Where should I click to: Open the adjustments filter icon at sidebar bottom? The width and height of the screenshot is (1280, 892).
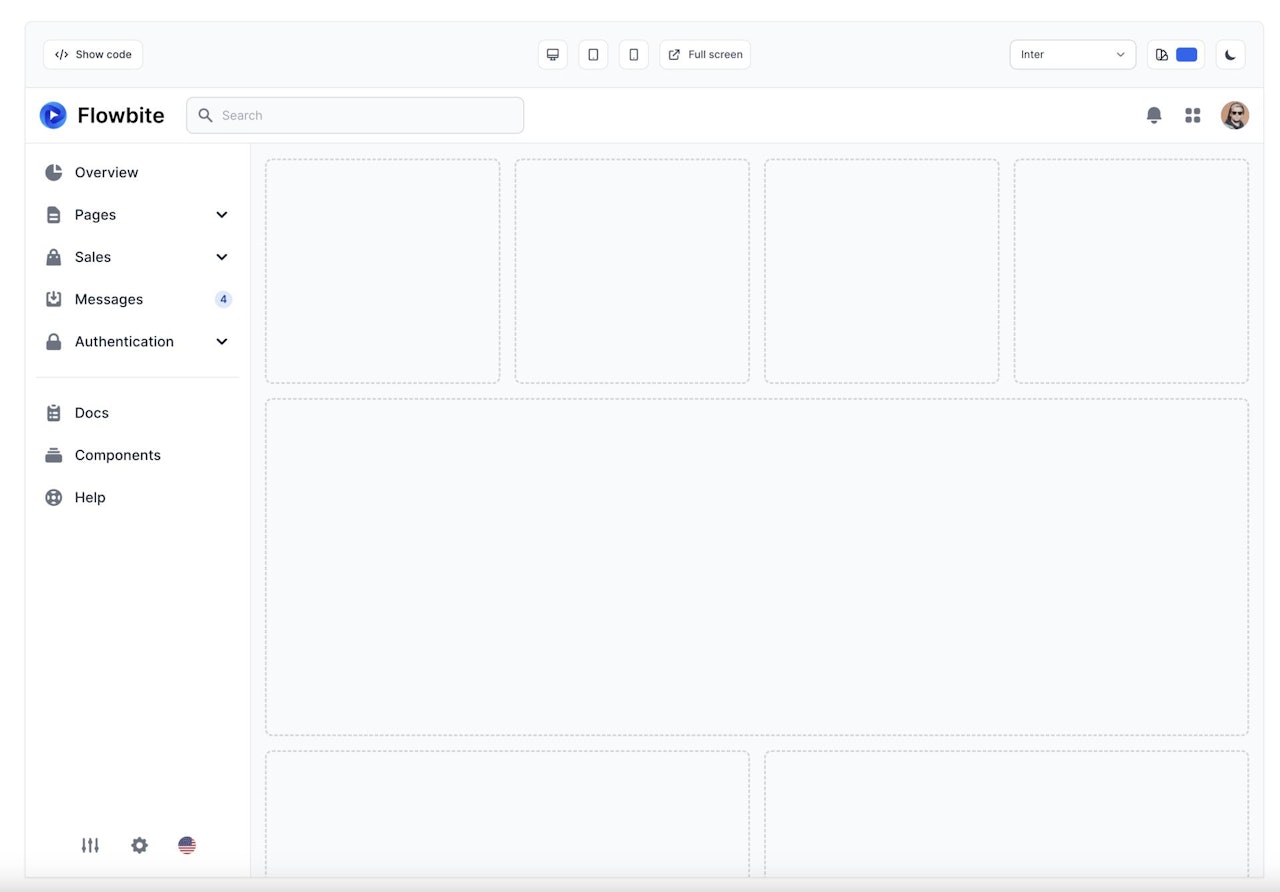click(x=90, y=845)
